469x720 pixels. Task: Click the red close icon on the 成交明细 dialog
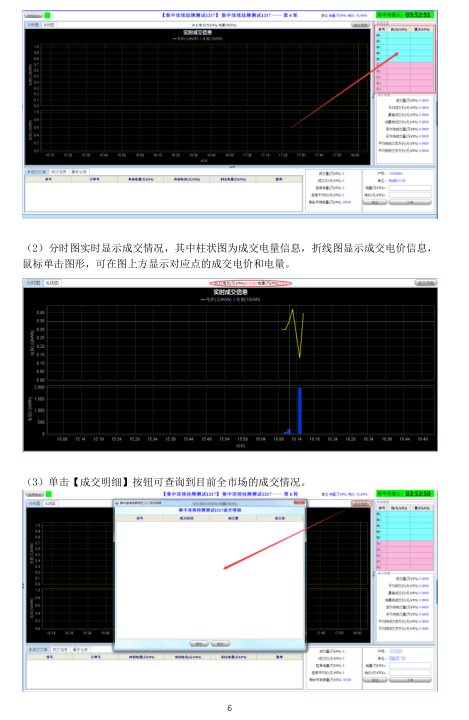coord(299,503)
